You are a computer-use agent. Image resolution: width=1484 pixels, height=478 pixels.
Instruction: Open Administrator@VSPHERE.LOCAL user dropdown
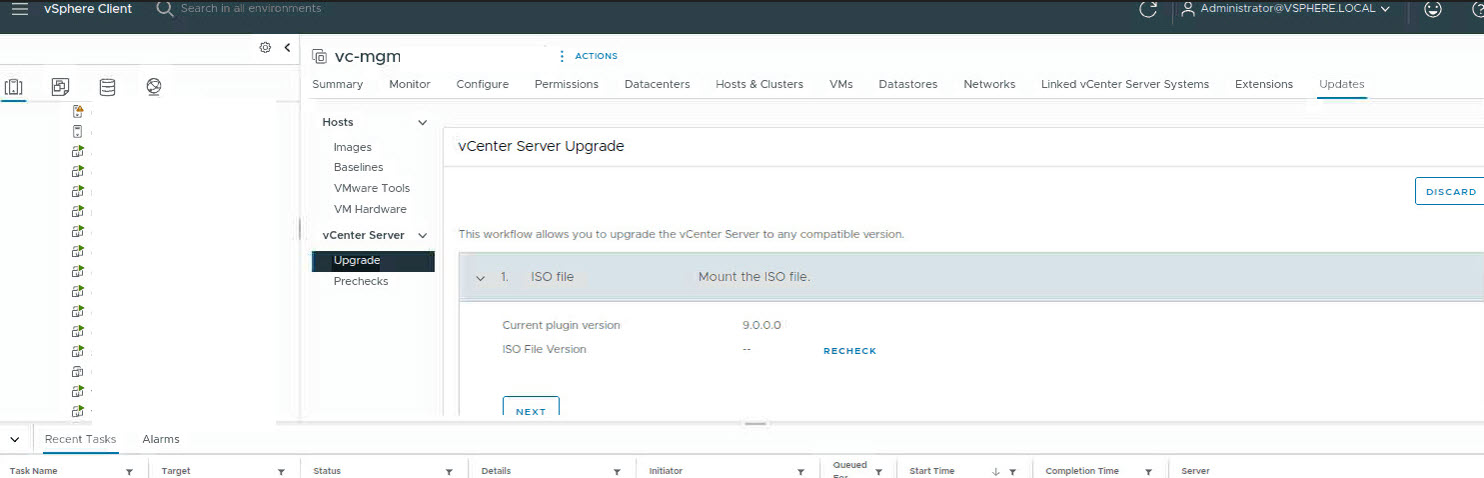click(x=1285, y=9)
